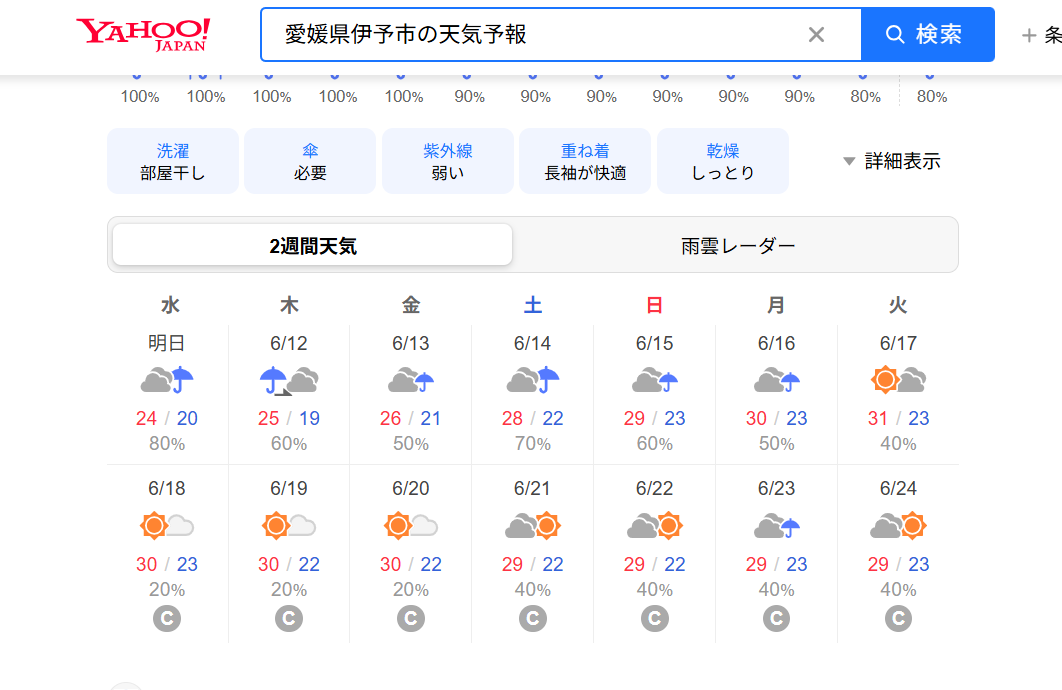
Task: Click the 検索 search button
Action: click(x=927, y=35)
